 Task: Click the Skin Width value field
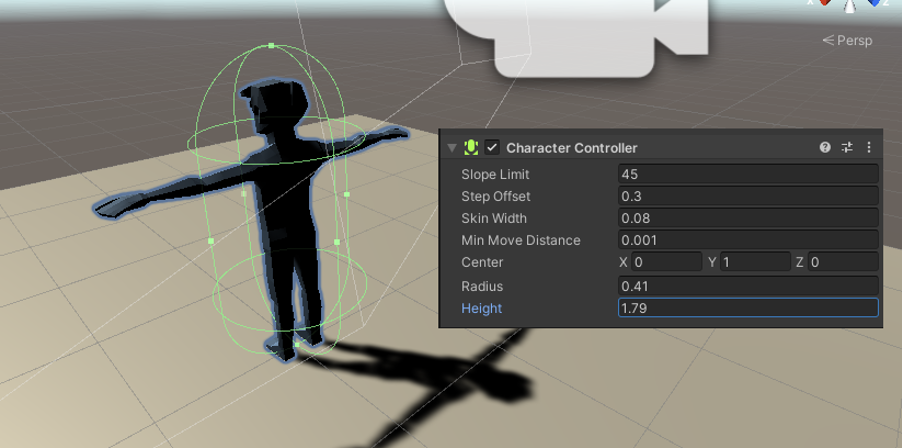748,218
